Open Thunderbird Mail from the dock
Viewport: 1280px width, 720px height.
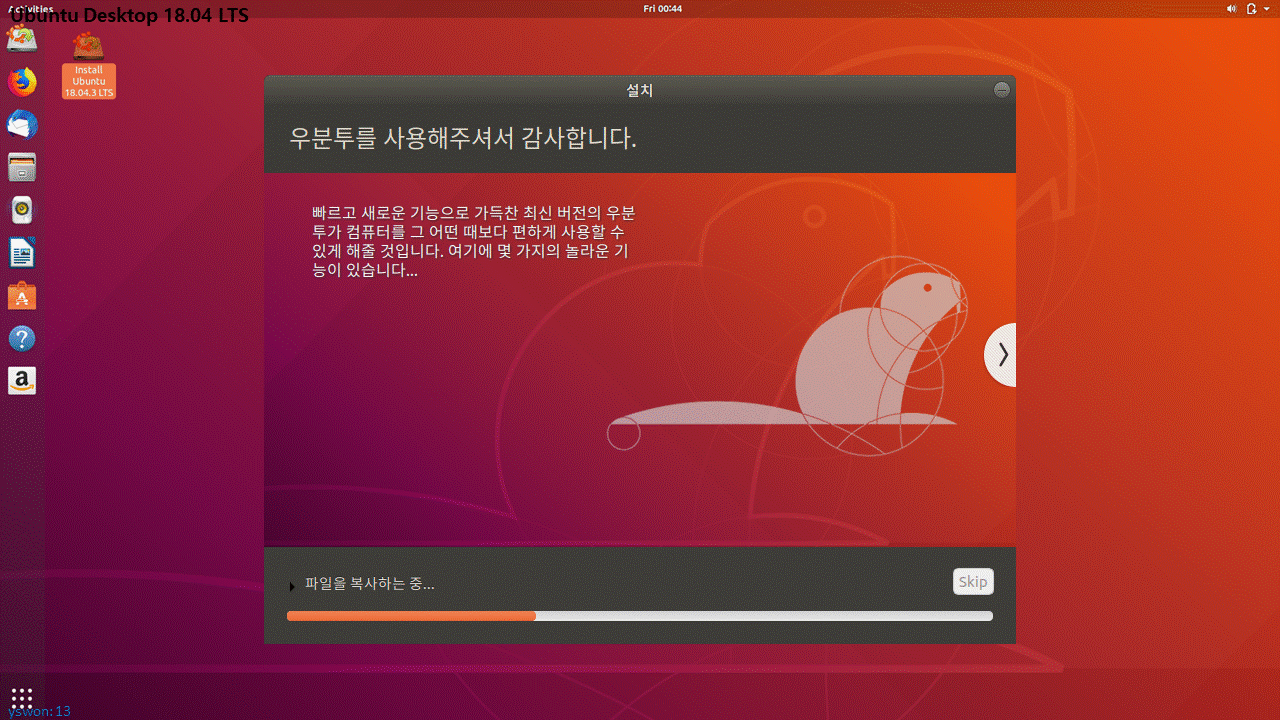point(22,125)
